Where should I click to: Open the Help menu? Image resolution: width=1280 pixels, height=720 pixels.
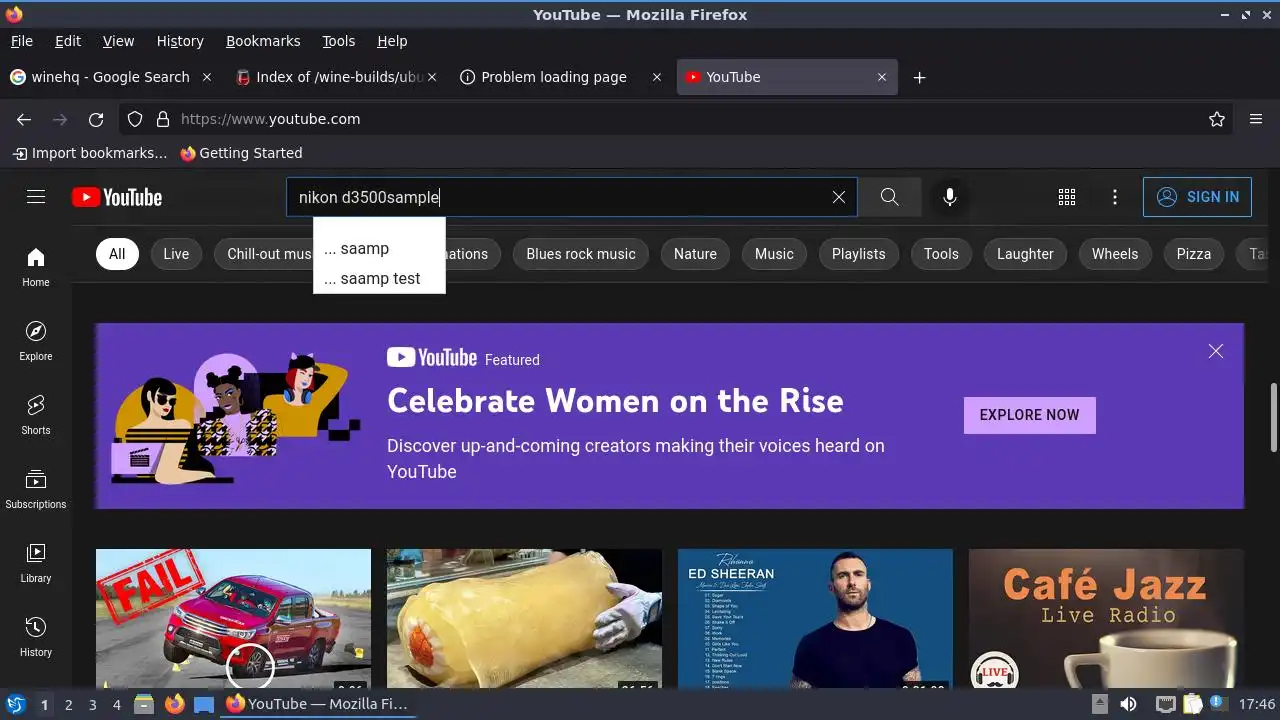(392, 41)
